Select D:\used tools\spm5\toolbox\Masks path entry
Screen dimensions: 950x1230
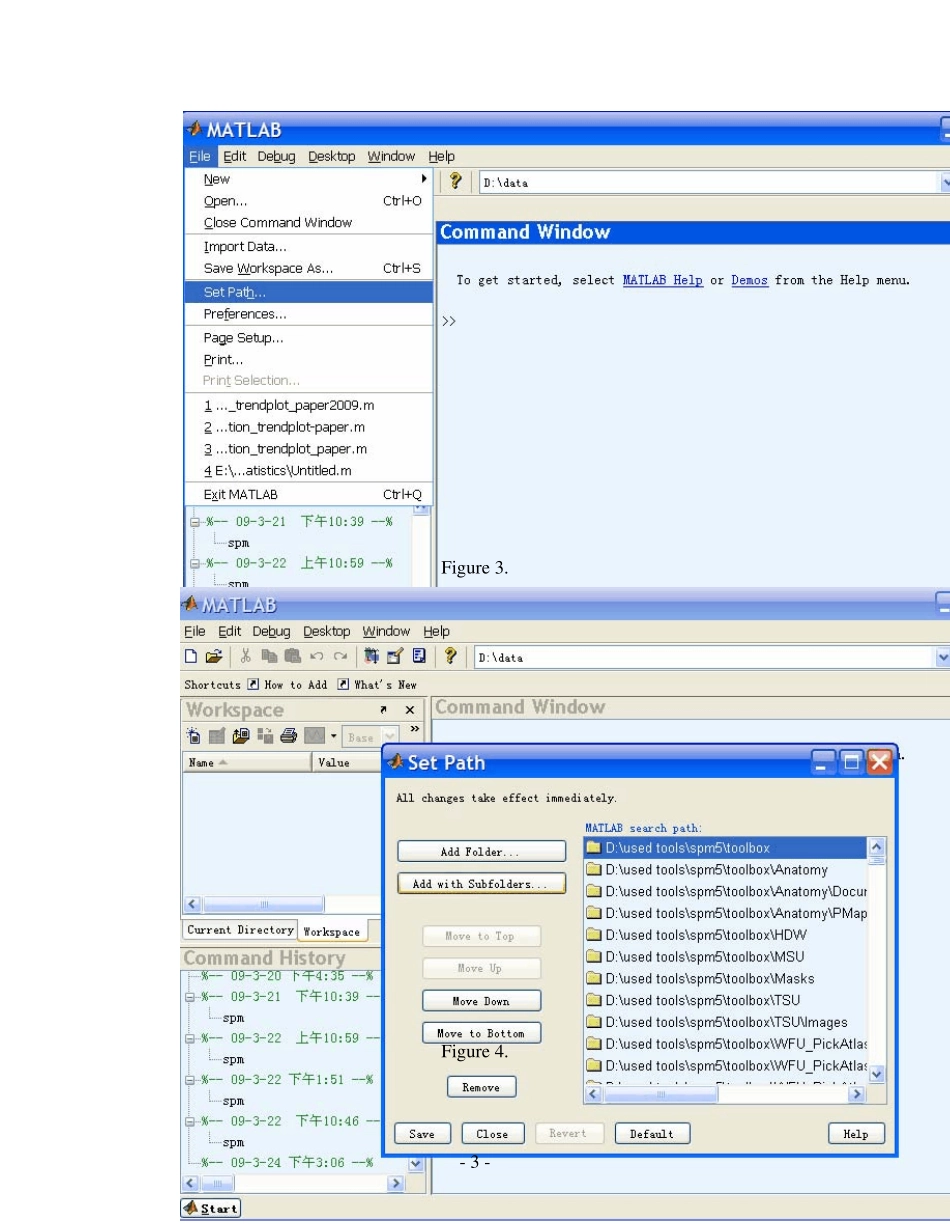point(726,979)
